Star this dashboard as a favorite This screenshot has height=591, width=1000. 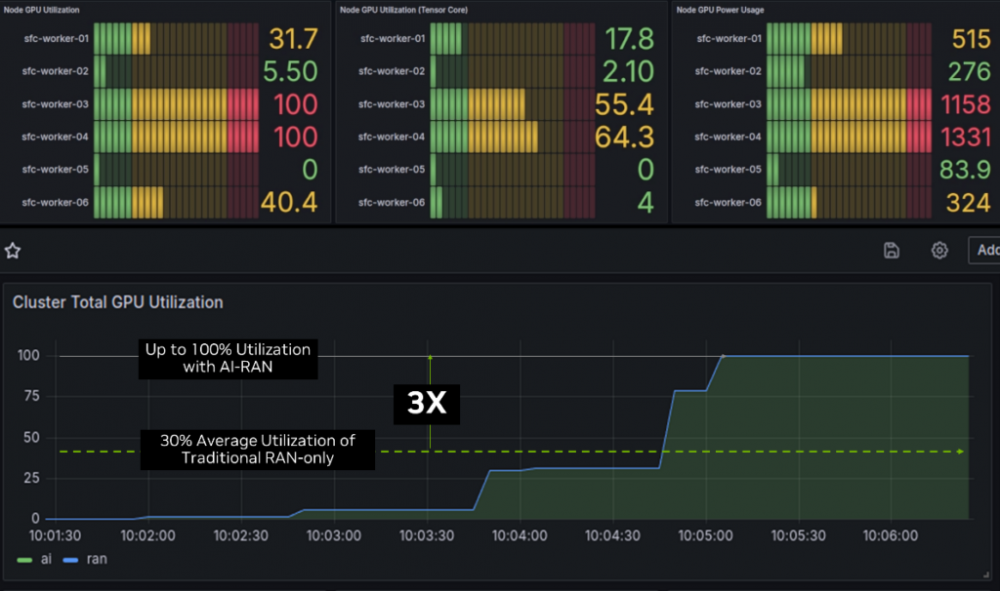point(13,249)
